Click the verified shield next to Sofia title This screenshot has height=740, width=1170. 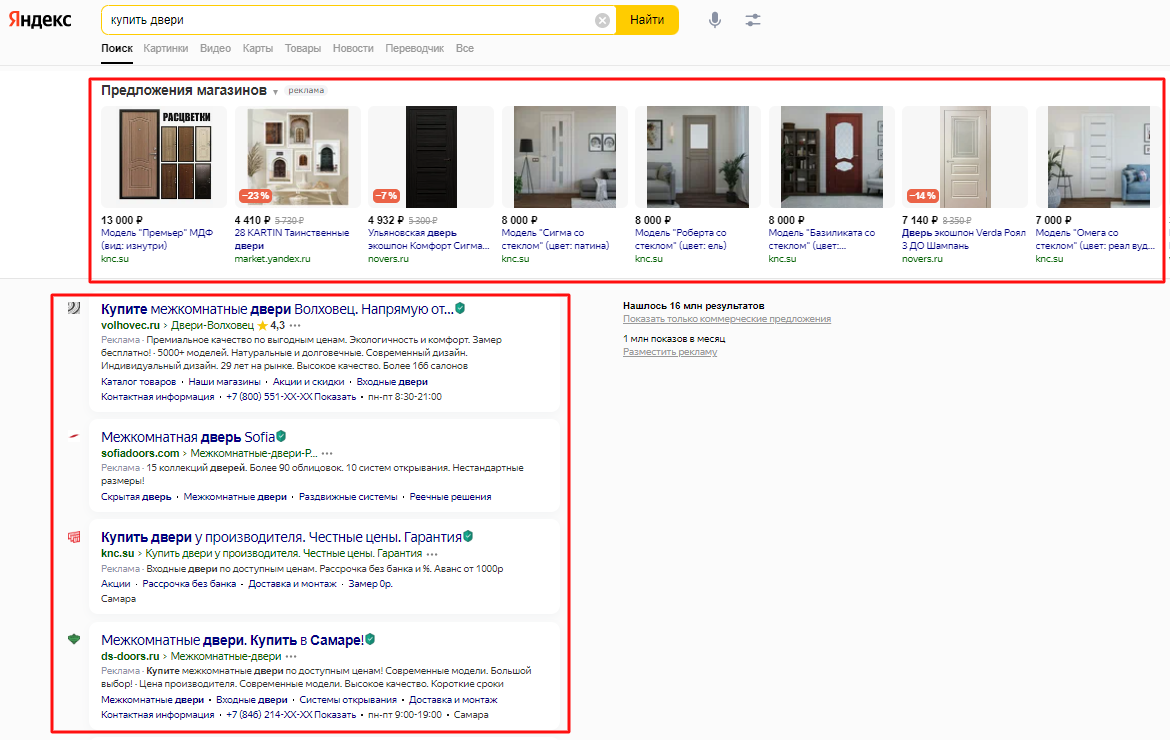click(281, 436)
